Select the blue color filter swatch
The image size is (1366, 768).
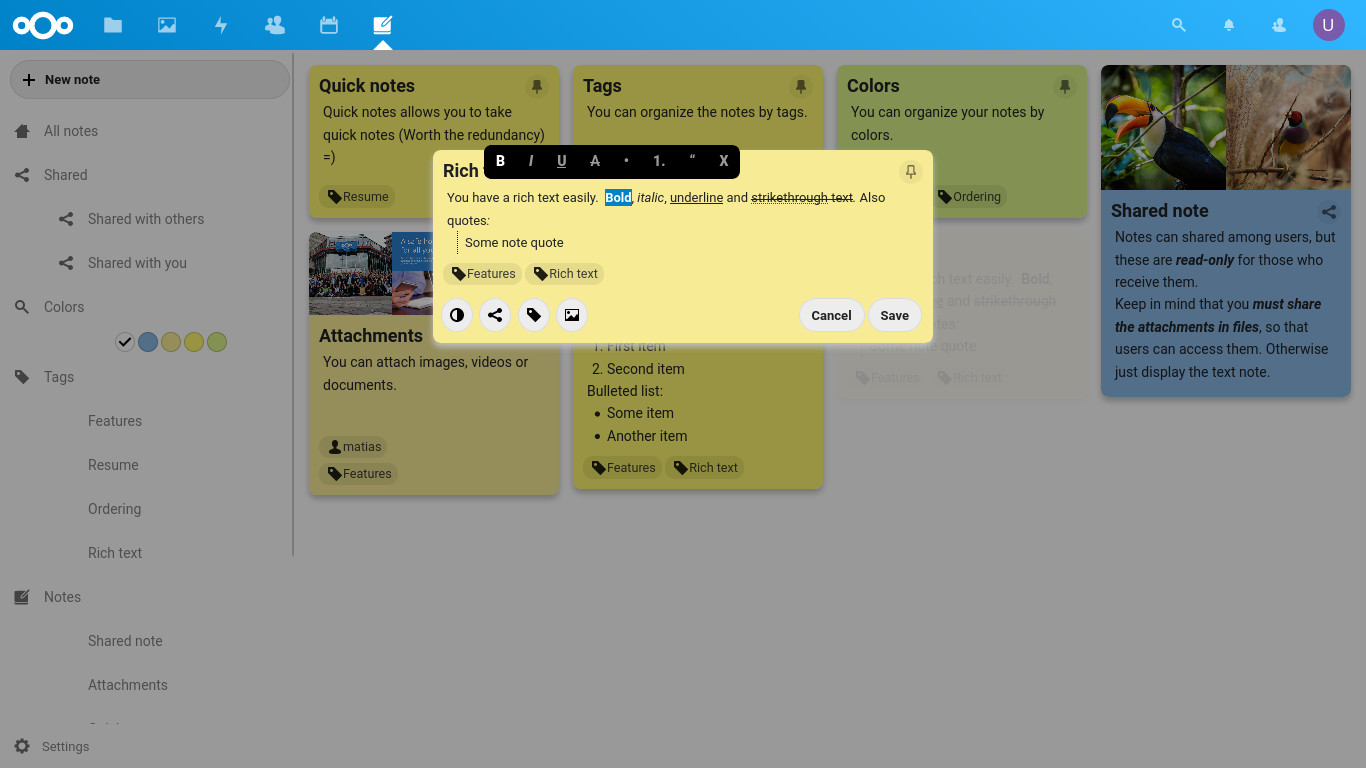148,341
